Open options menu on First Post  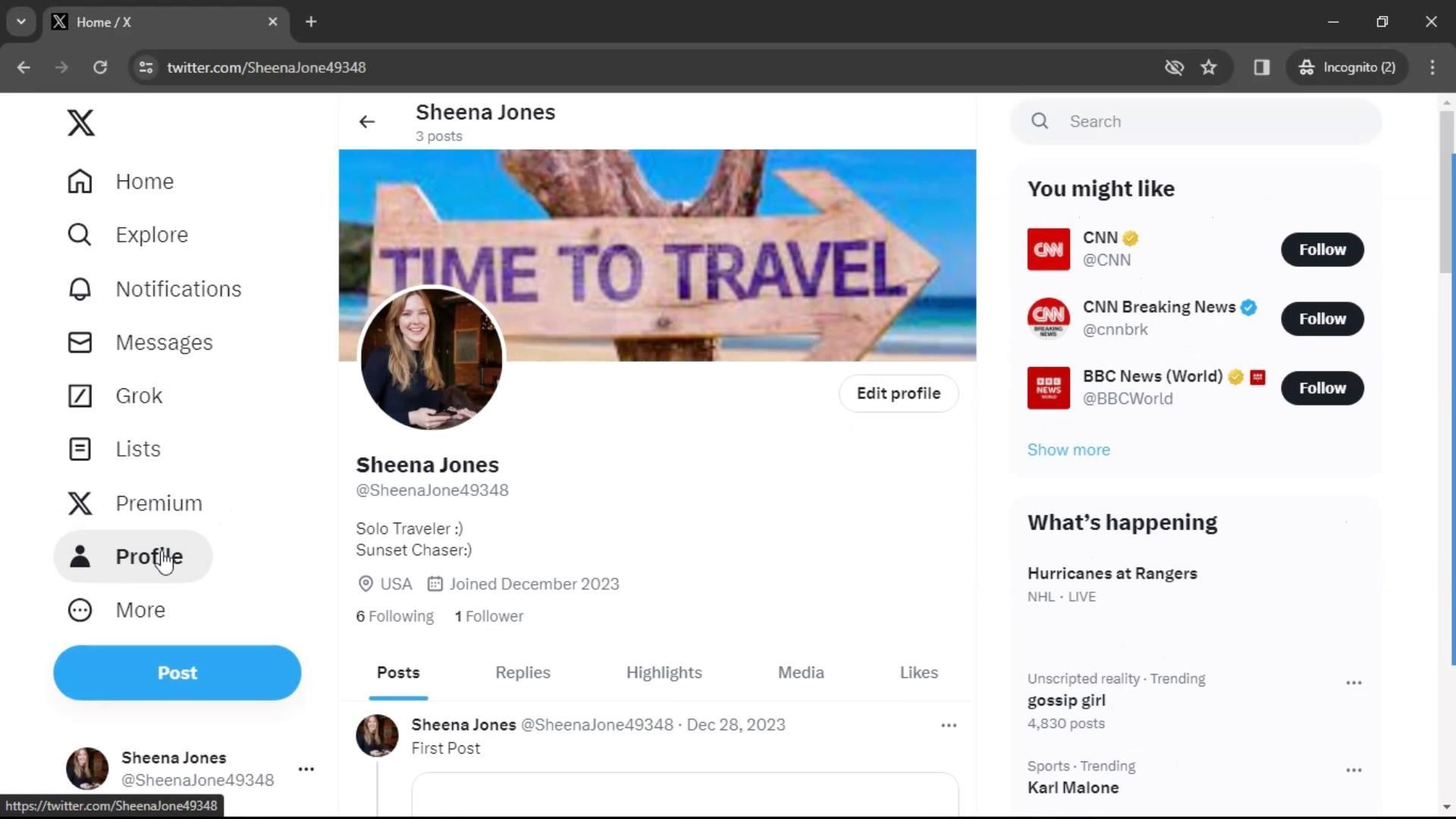pyautogui.click(x=948, y=725)
